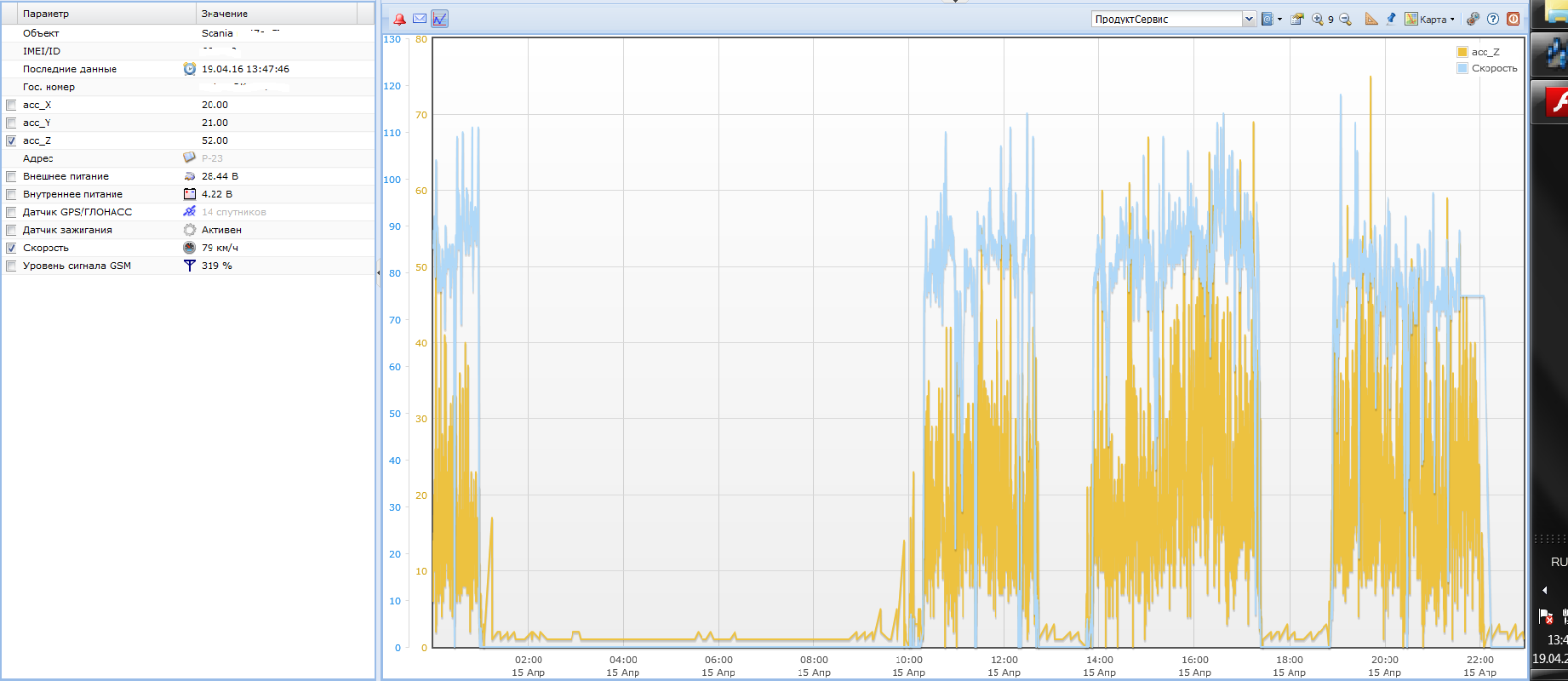Image resolution: width=1568 pixels, height=681 pixels.
Task: Open help via the question mark icon
Action: (1493, 19)
